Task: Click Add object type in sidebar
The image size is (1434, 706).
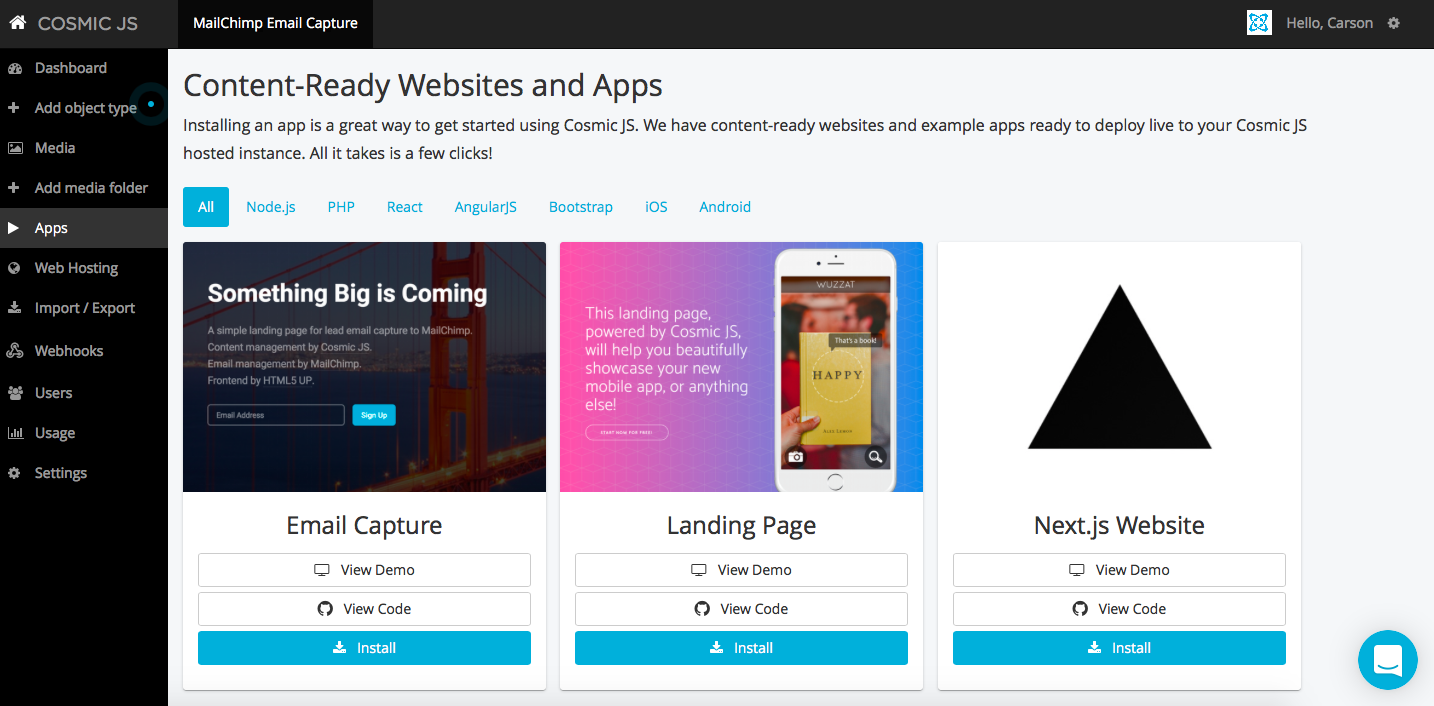Action: pyautogui.click(x=84, y=108)
